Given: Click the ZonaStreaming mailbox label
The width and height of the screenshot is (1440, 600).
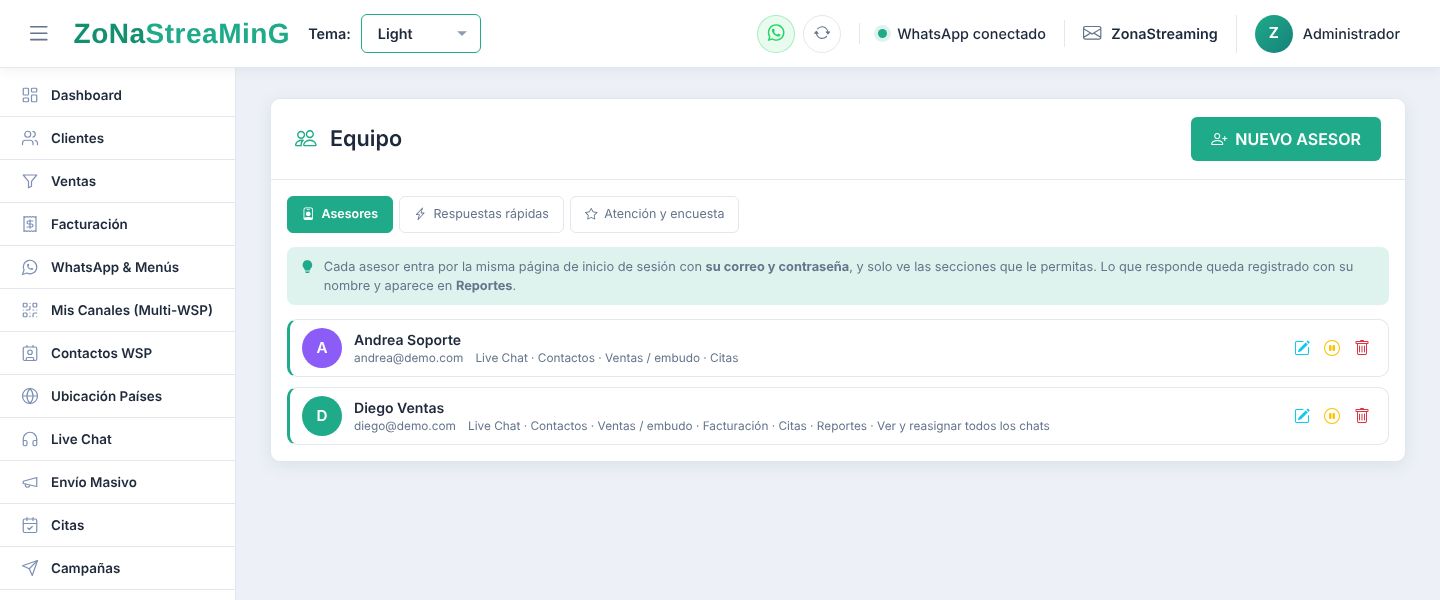Looking at the screenshot, I should click(x=1164, y=34).
